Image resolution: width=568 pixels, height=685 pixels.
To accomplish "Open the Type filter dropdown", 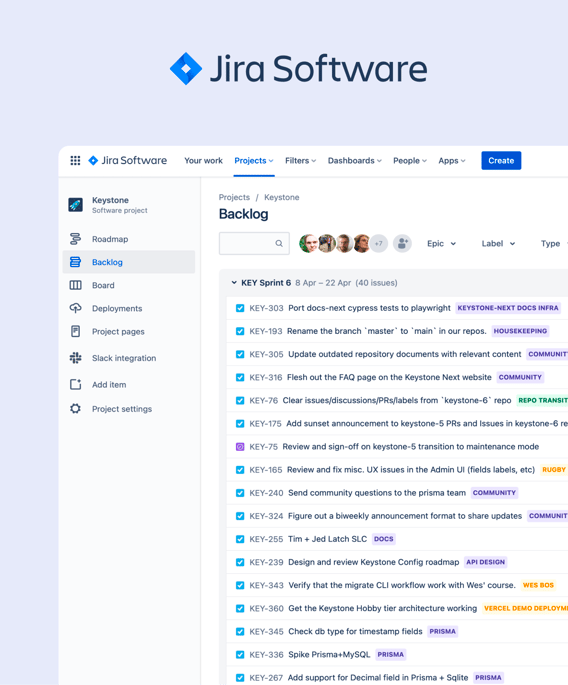I will [554, 243].
